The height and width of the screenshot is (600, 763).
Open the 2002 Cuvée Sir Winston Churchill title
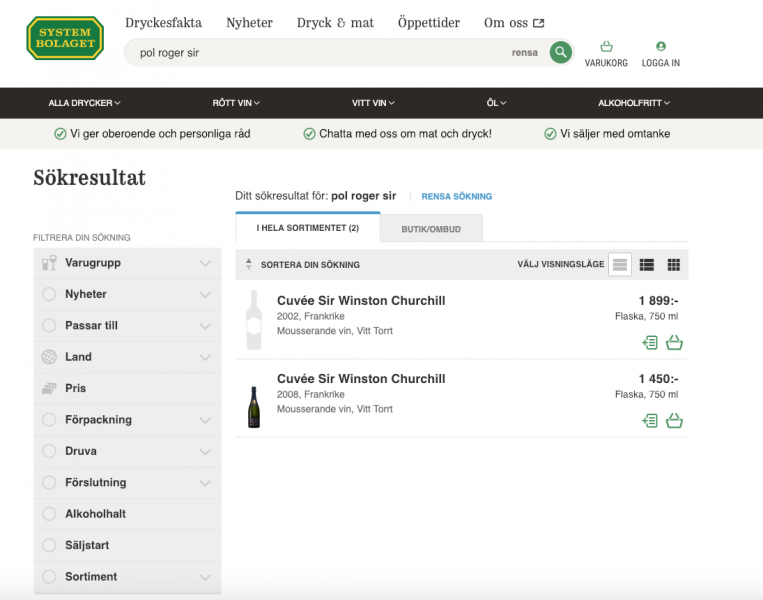361,301
